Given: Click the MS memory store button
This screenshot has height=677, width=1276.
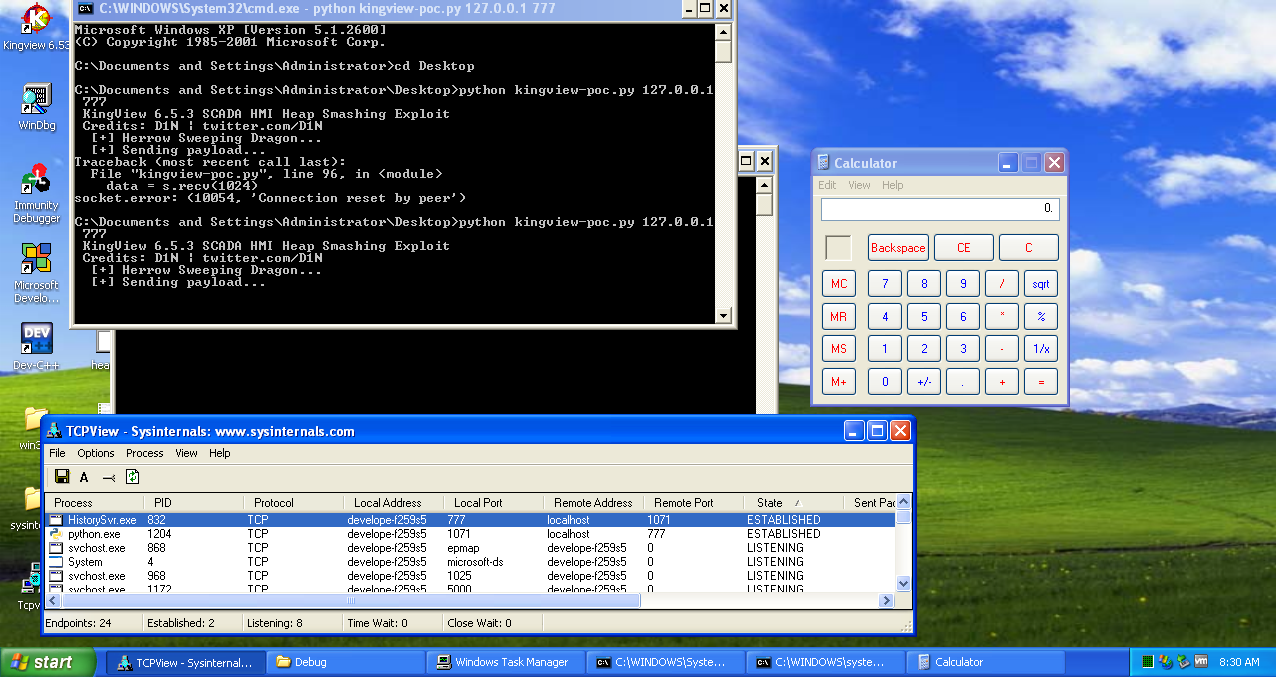Looking at the screenshot, I should coord(839,349).
